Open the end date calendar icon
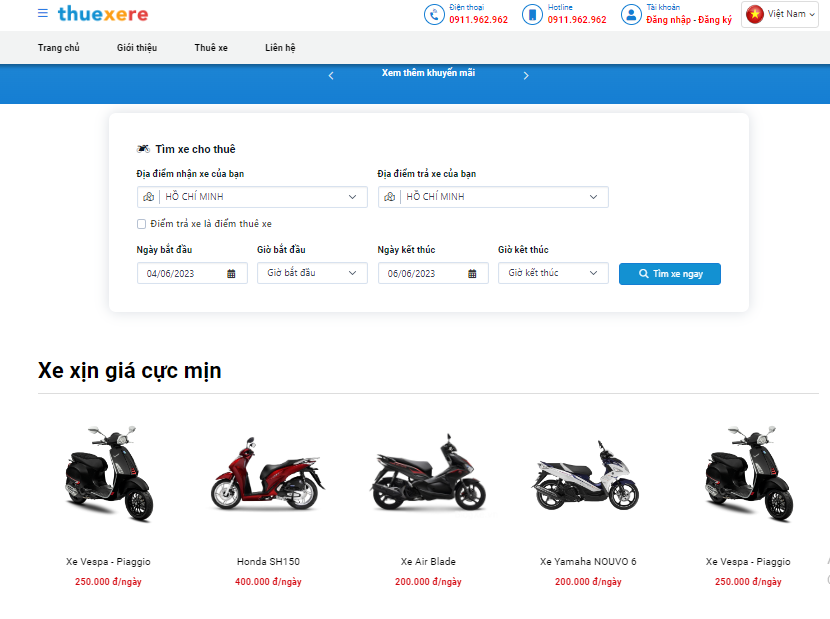830x619 pixels. point(472,274)
